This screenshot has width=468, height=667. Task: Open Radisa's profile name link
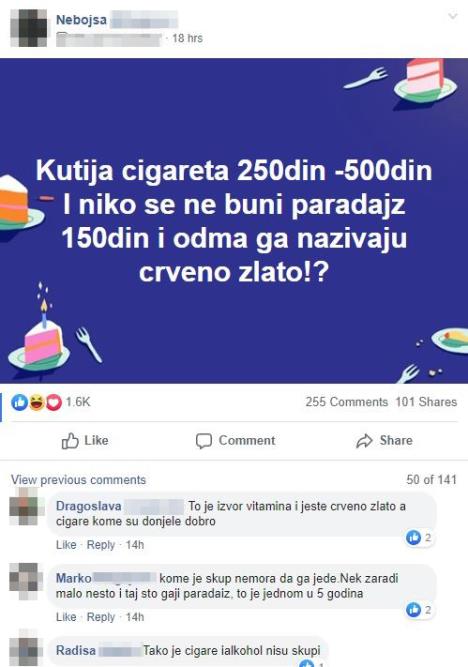76,650
